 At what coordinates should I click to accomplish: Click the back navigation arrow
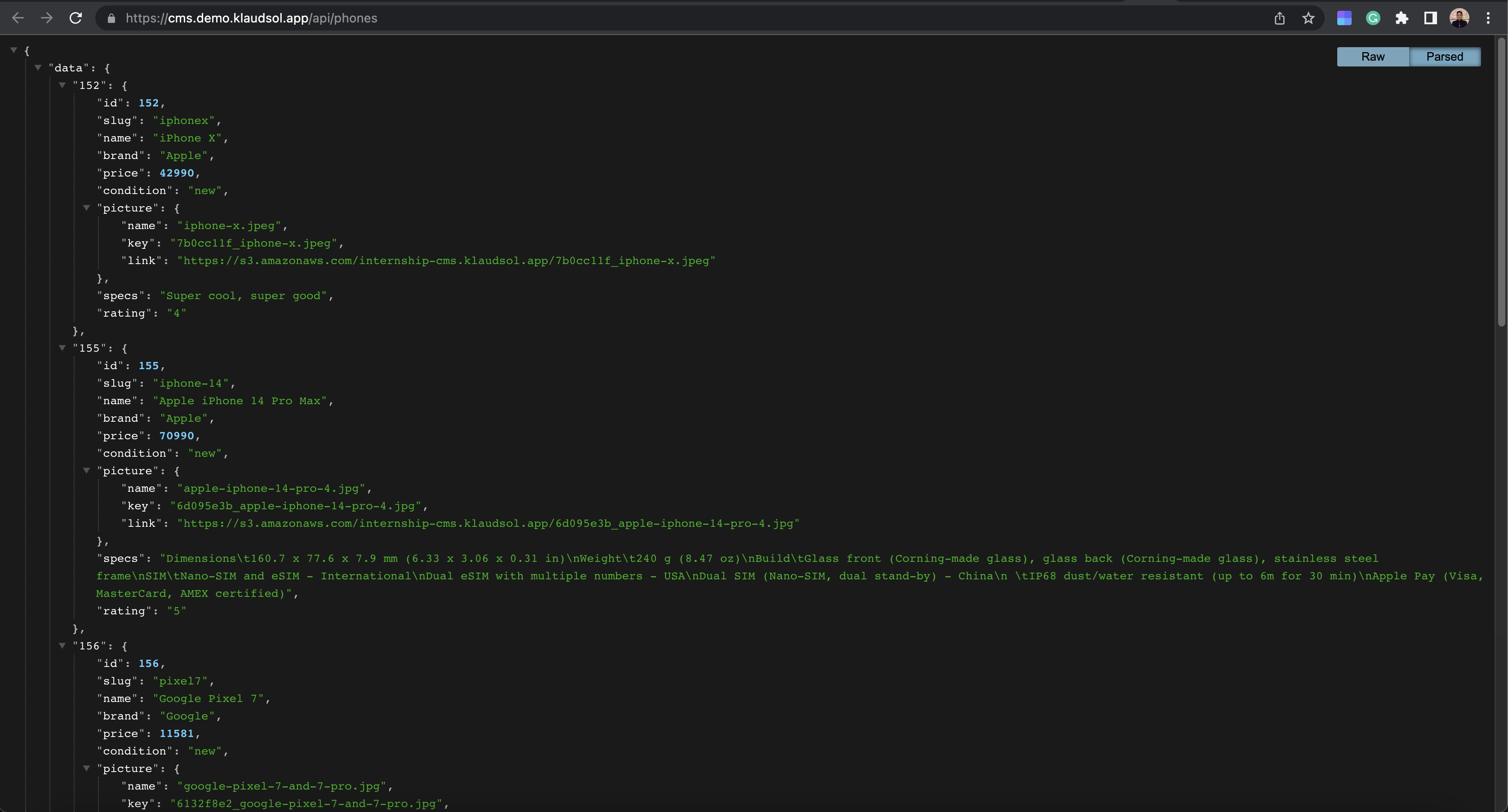(x=18, y=18)
